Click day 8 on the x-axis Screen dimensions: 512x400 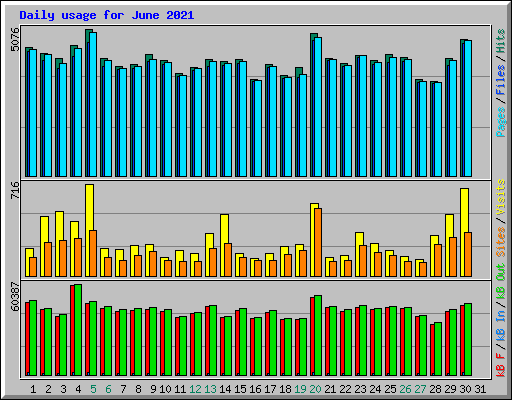click(138, 389)
